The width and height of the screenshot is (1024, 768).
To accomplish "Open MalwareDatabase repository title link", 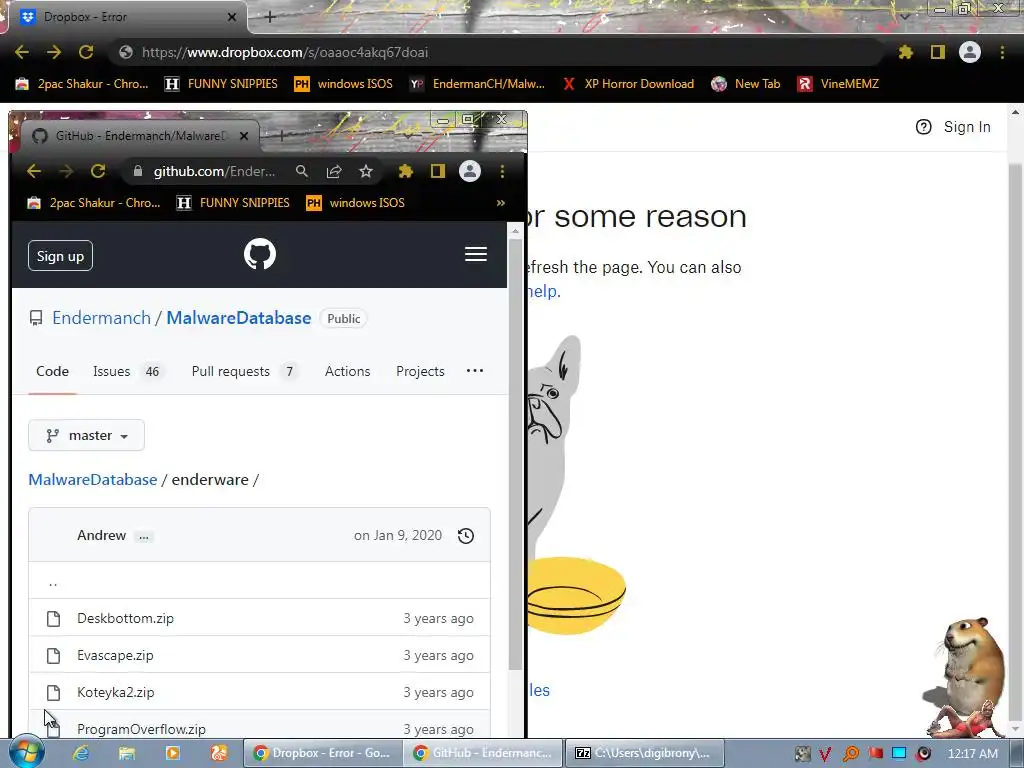I will 239,318.
